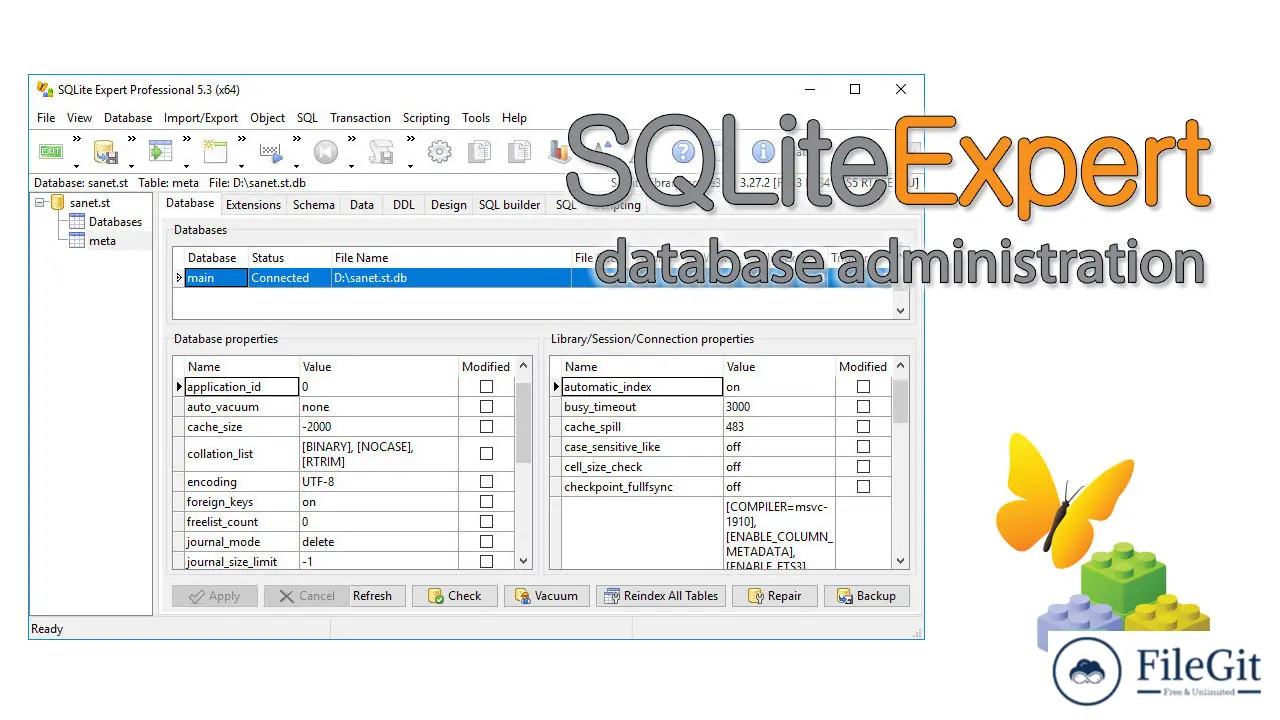Open the Import/Export menu
Image resolution: width=1280 pixels, height=720 pixels.
(201, 117)
